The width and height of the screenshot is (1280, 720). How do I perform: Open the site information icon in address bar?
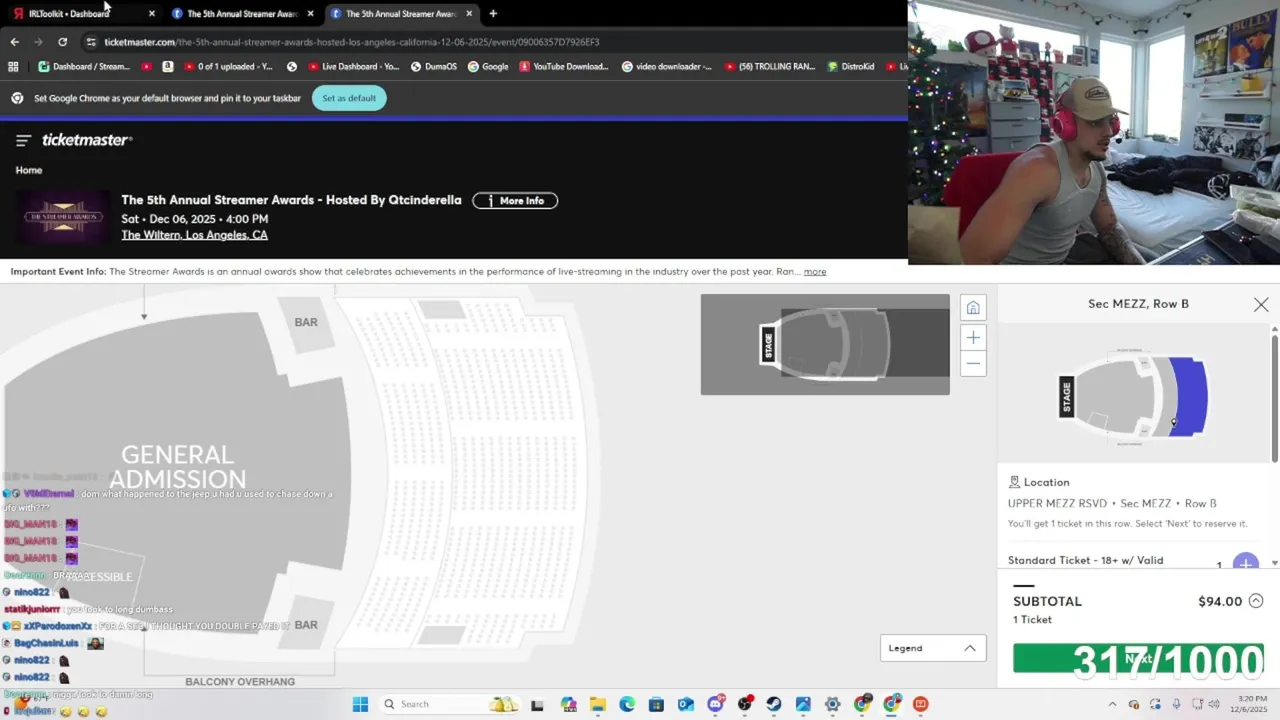pos(91,42)
